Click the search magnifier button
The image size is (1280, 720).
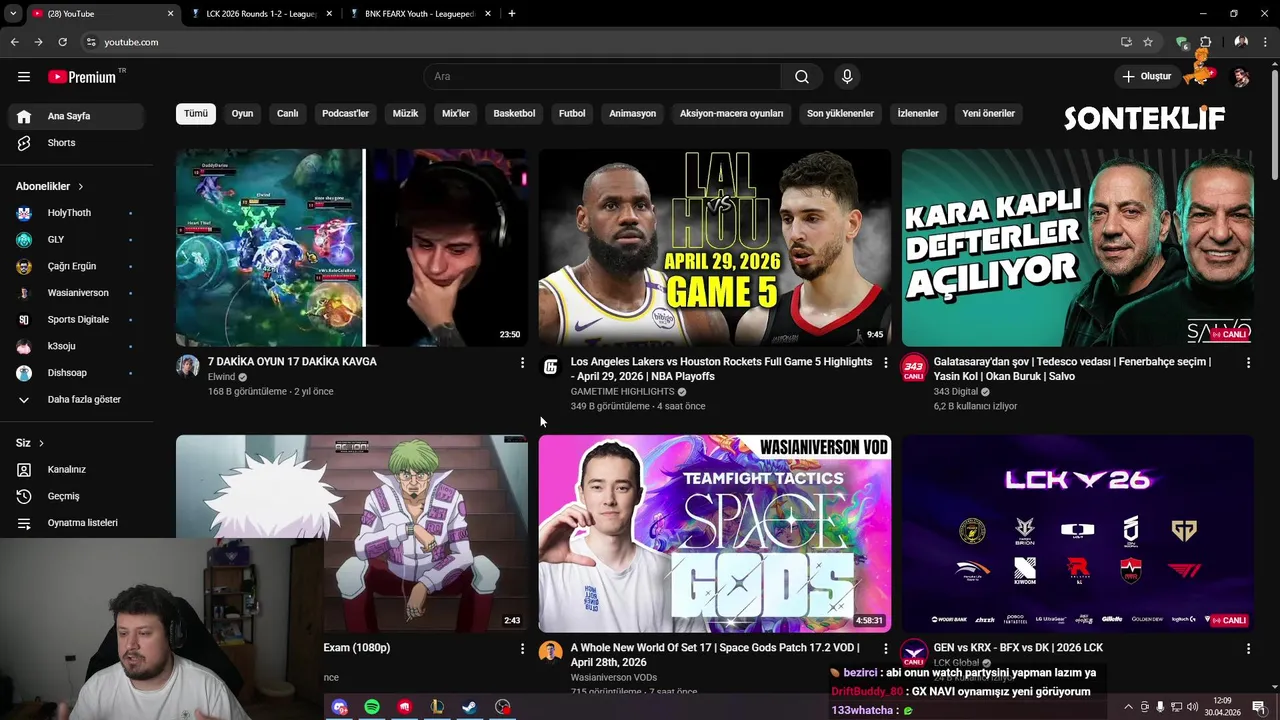pos(802,77)
